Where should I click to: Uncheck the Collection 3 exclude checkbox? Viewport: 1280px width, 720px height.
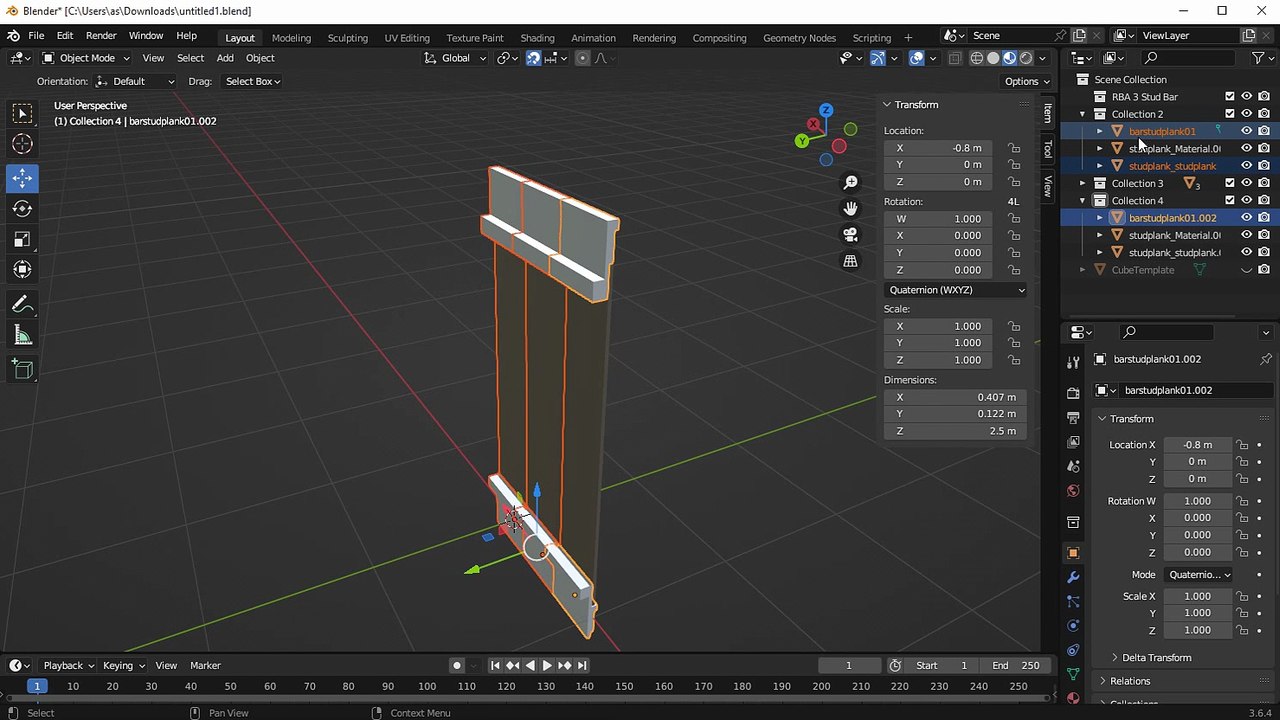pyautogui.click(x=1230, y=183)
